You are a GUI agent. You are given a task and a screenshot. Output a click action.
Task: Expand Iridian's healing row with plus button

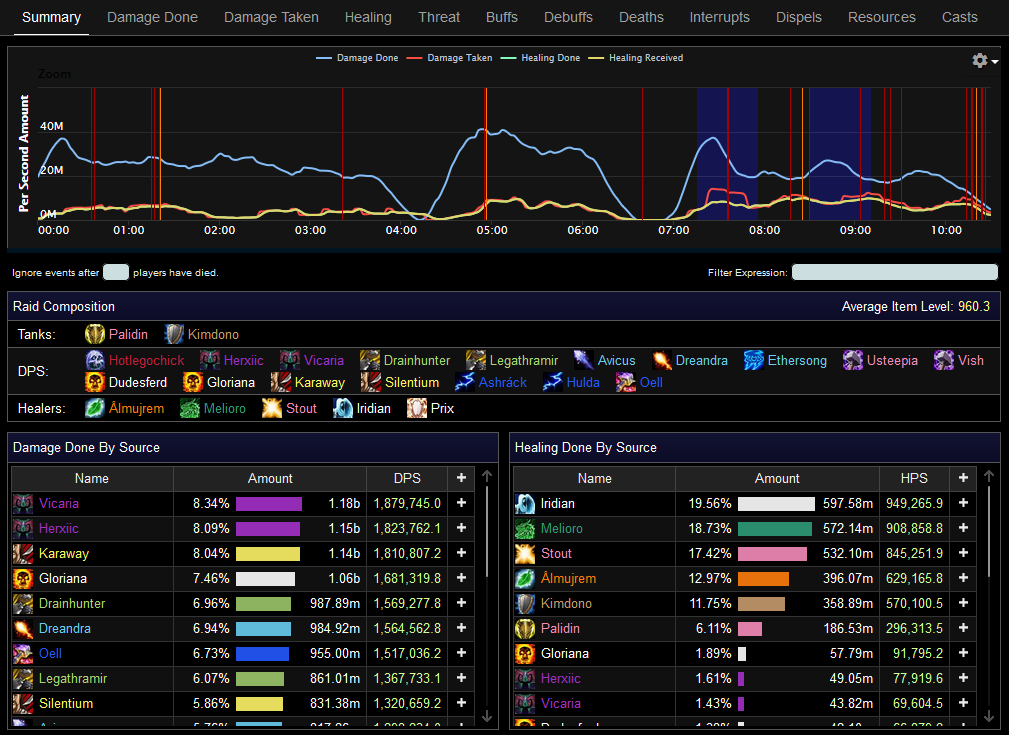963,504
